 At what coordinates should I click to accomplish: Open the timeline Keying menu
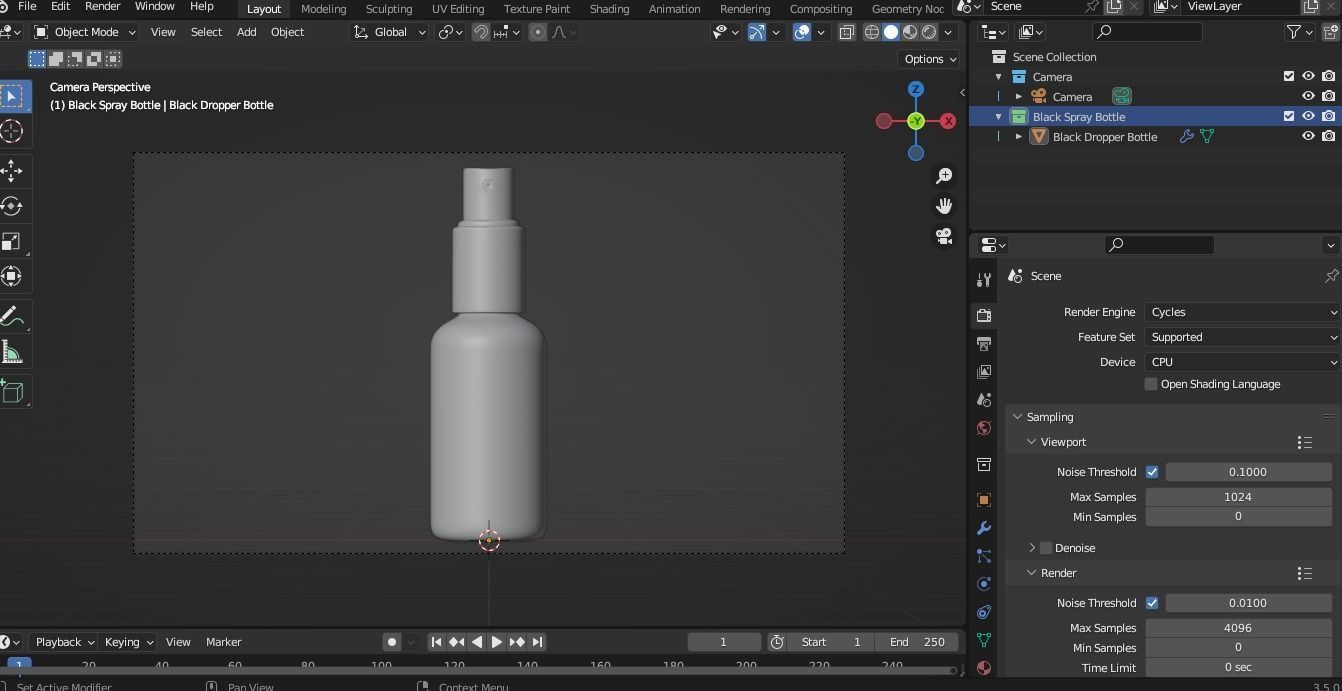[128, 642]
